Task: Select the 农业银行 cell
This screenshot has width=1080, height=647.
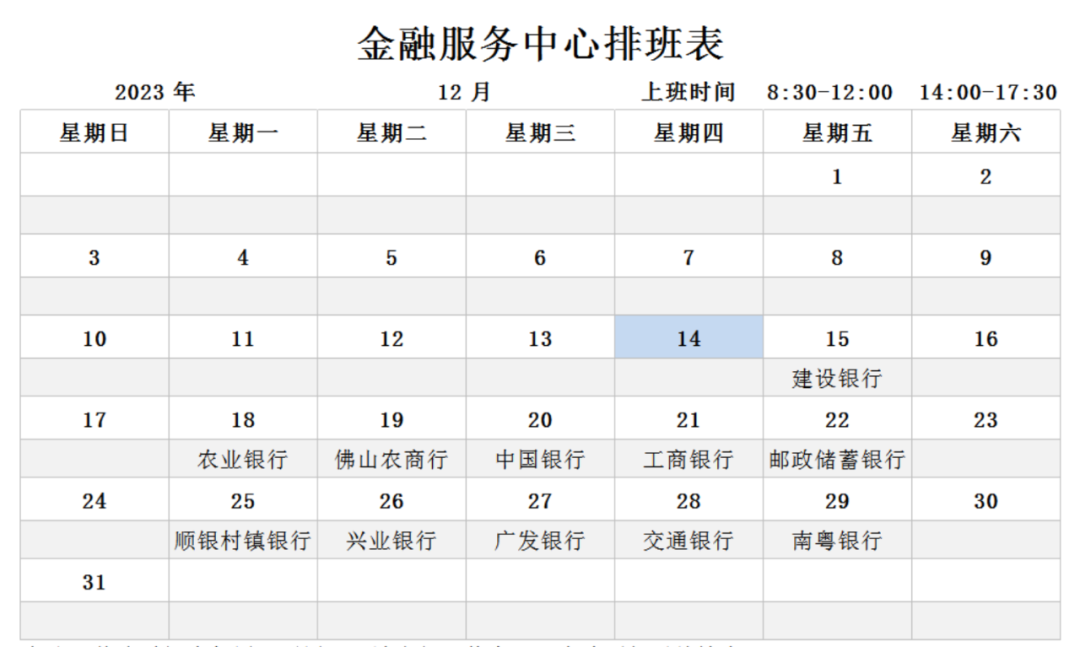Action: [243, 459]
